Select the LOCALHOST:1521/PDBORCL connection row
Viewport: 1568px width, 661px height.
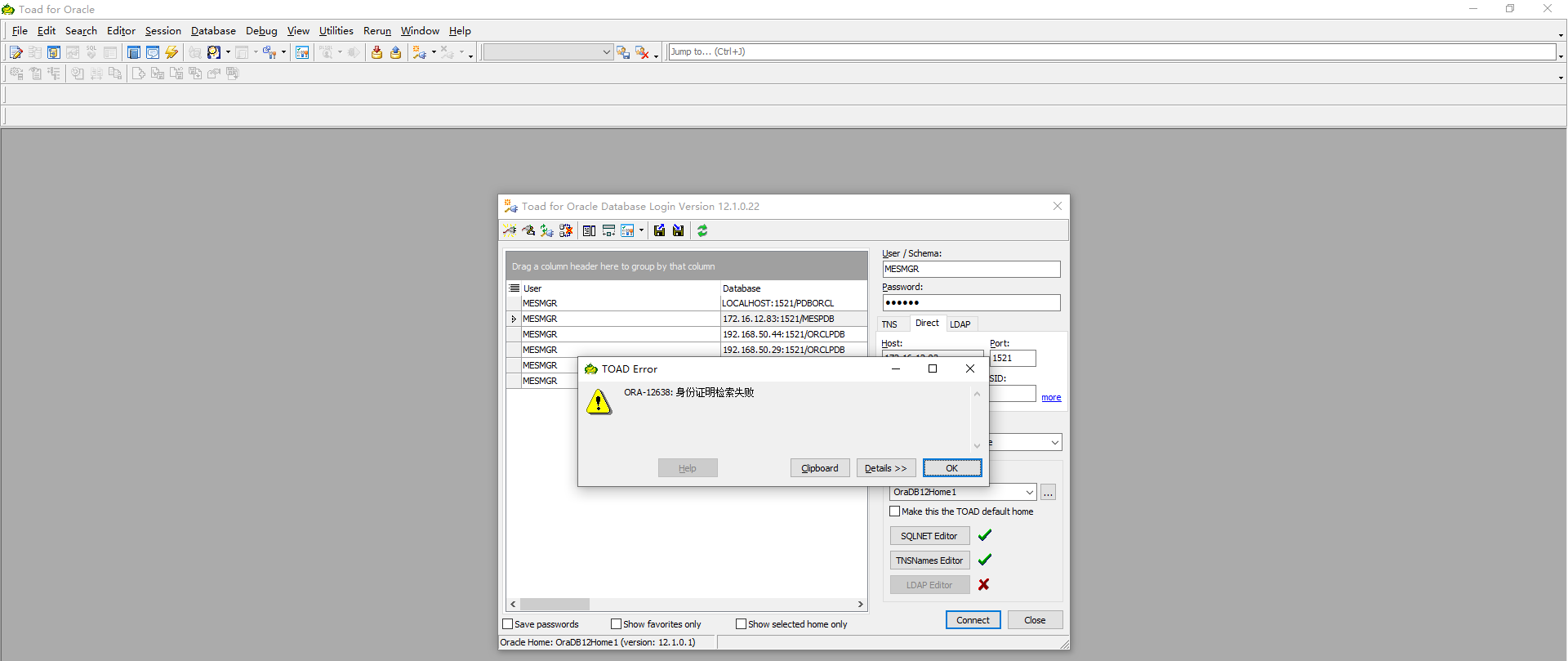point(687,303)
